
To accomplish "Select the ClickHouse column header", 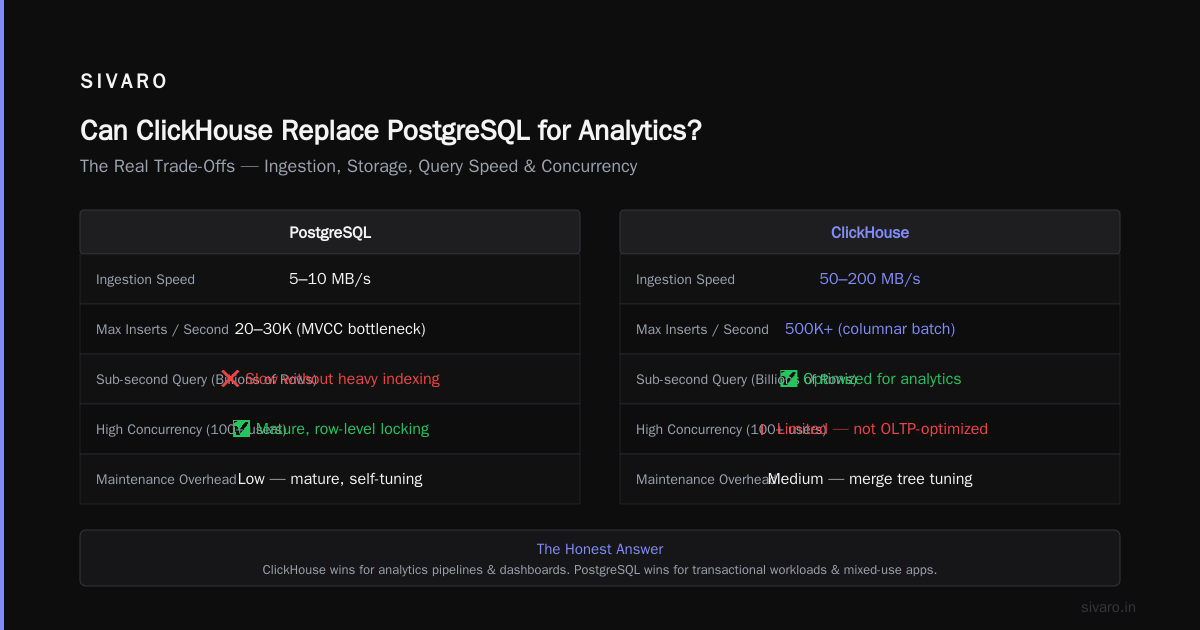I will click(870, 232).
